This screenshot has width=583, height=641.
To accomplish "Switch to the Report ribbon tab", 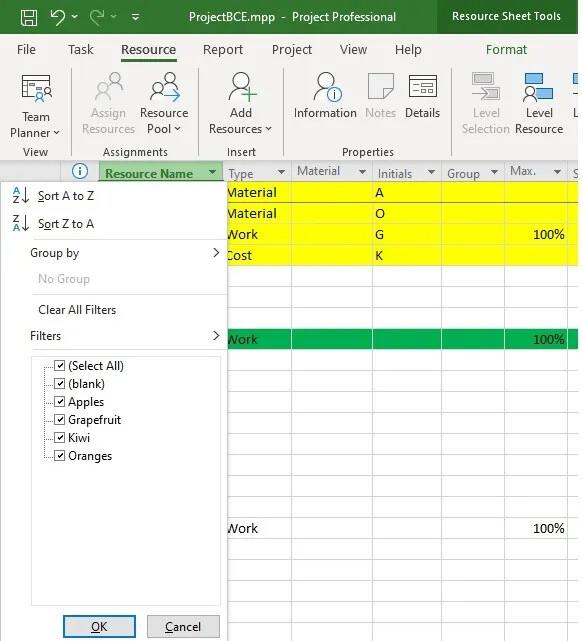I will pyautogui.click(x=223, y=50).
